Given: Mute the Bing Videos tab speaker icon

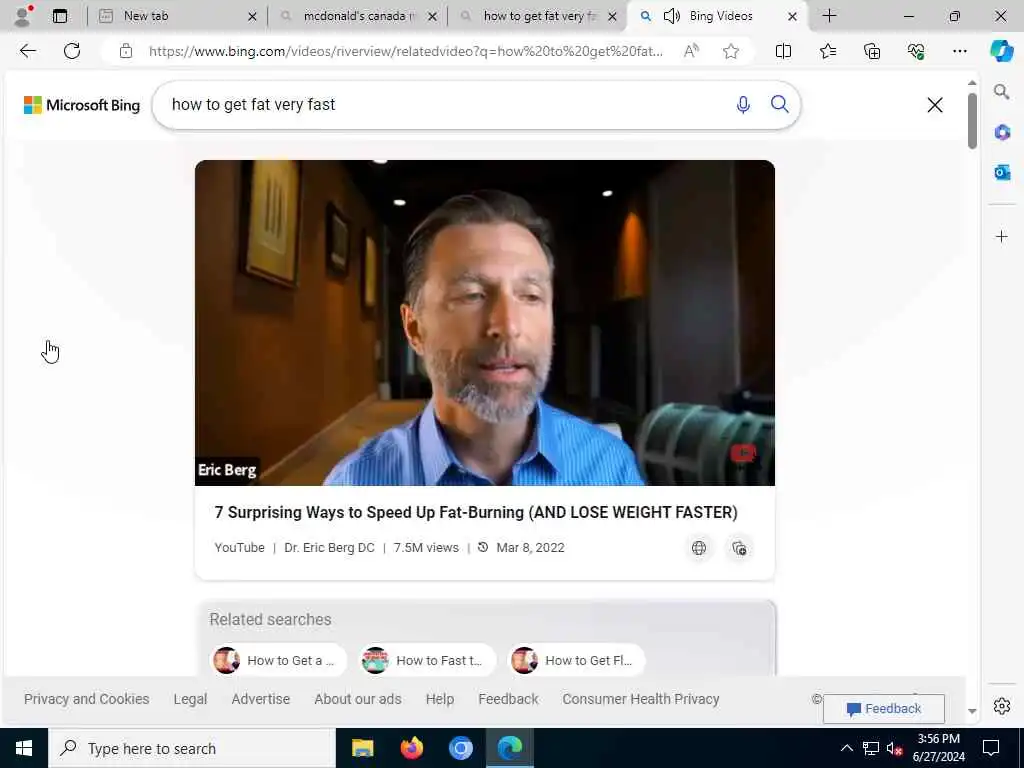Looking at the screenshot, I should (x=671, y=16).
